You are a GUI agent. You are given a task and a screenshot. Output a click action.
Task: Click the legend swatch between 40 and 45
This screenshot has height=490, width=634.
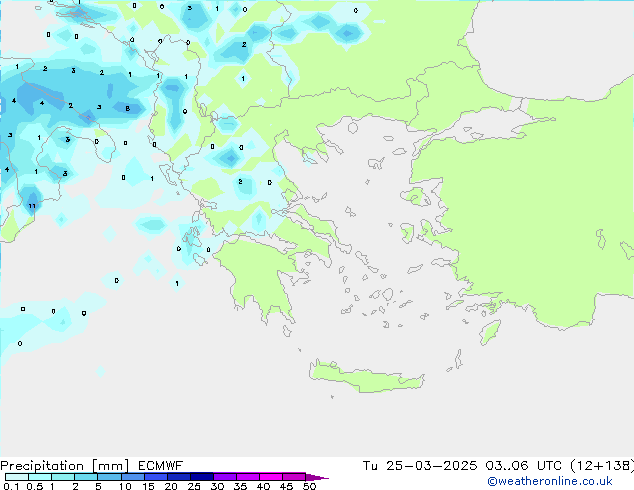click(271, 477)
